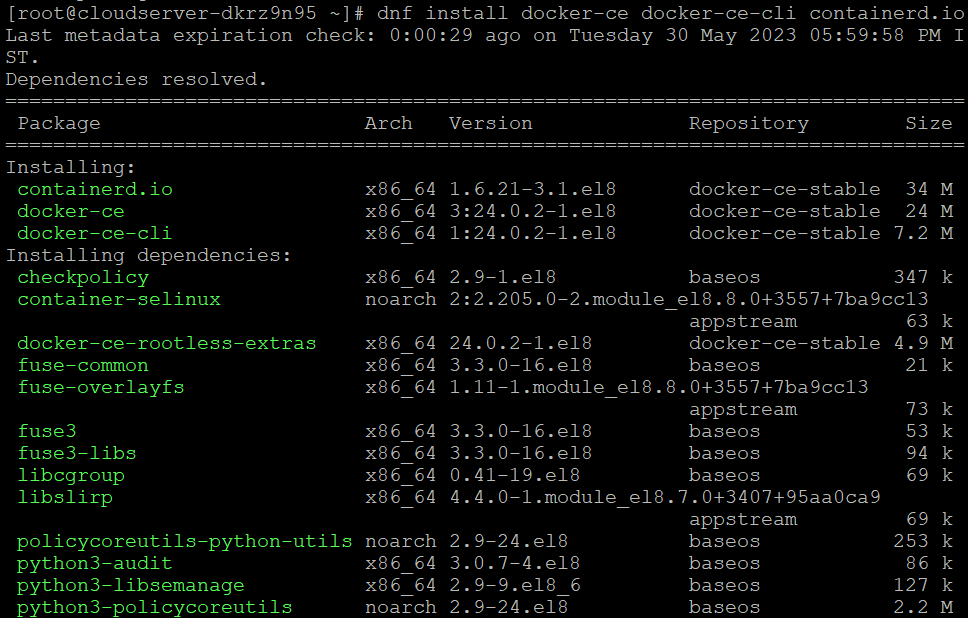Select the python3-audit package name
Image resolution: width=968 pixels, height=618 pixels.
pyautogui.click(x=94, y=563)
